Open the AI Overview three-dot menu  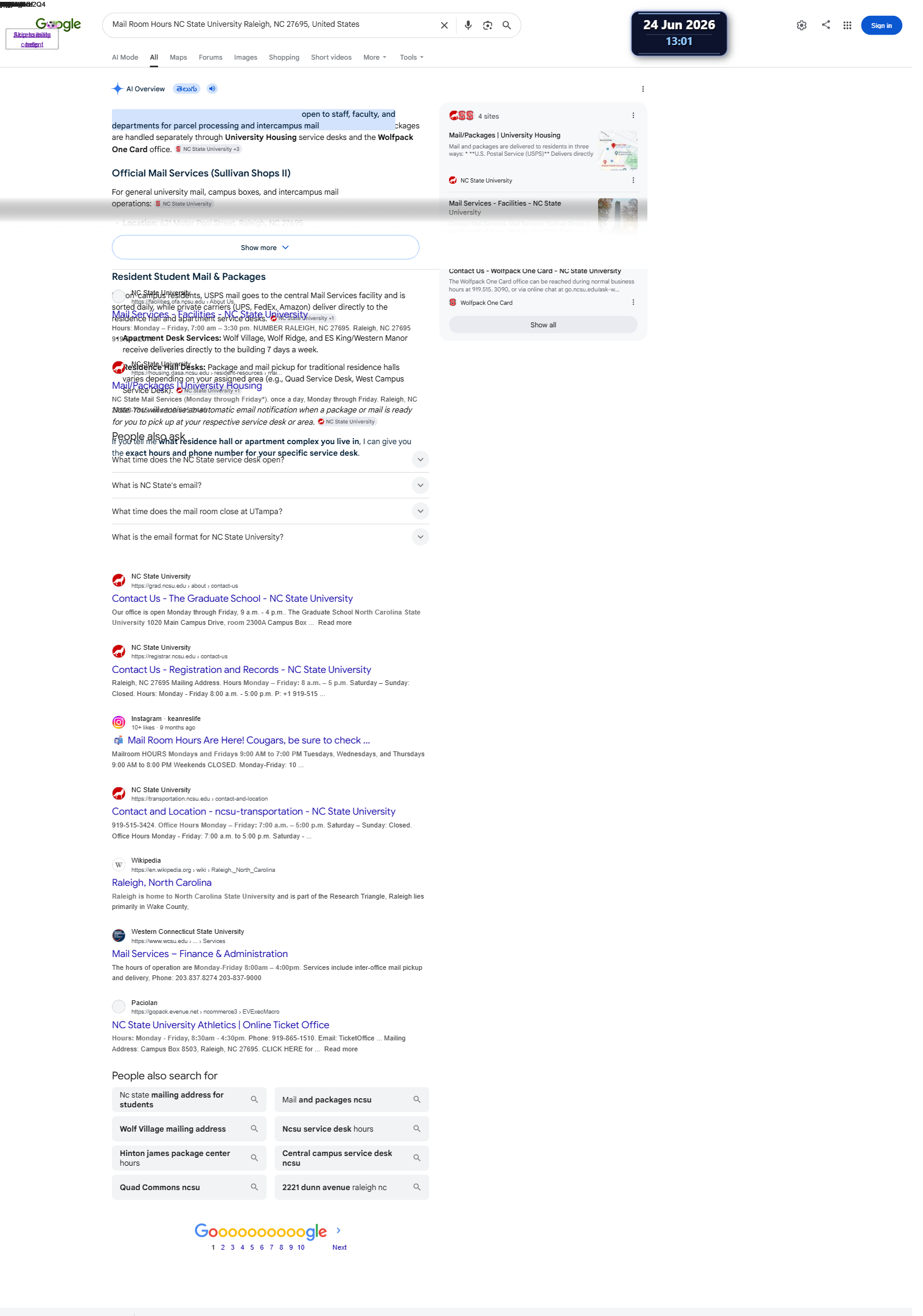coord(643,89)
